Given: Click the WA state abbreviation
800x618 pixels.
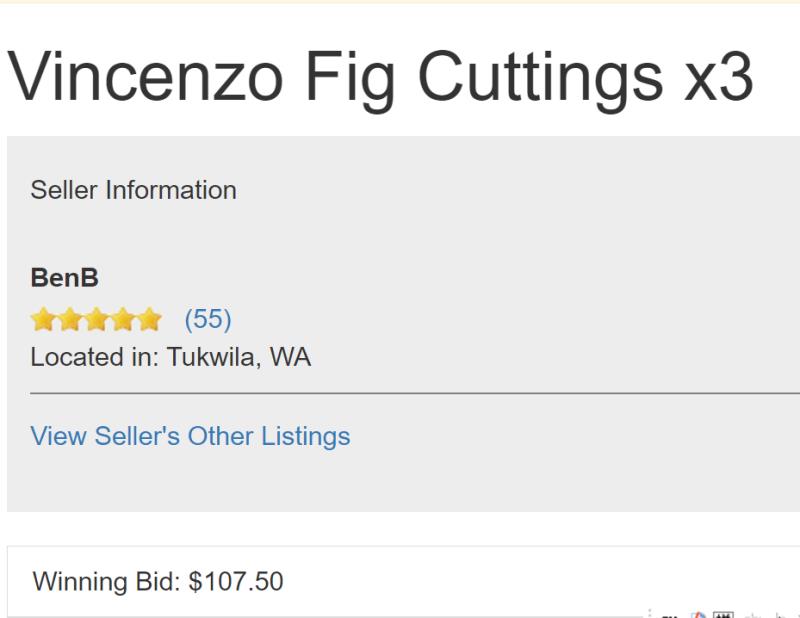Looking at the screenshot, I should click(290, 357).
